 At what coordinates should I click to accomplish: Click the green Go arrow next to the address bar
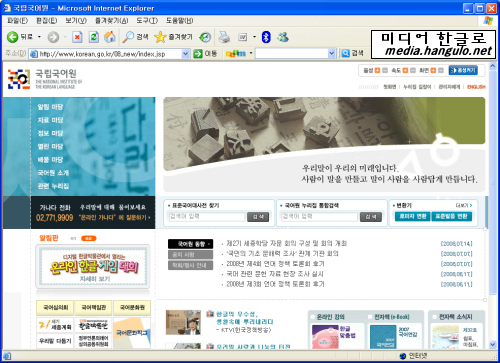[x=198, y=54]
